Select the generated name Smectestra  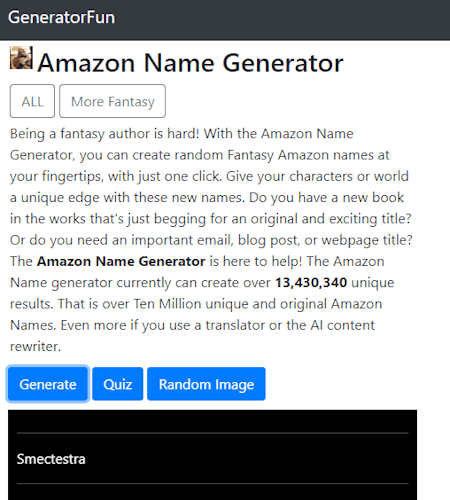[x=51, y=459]
